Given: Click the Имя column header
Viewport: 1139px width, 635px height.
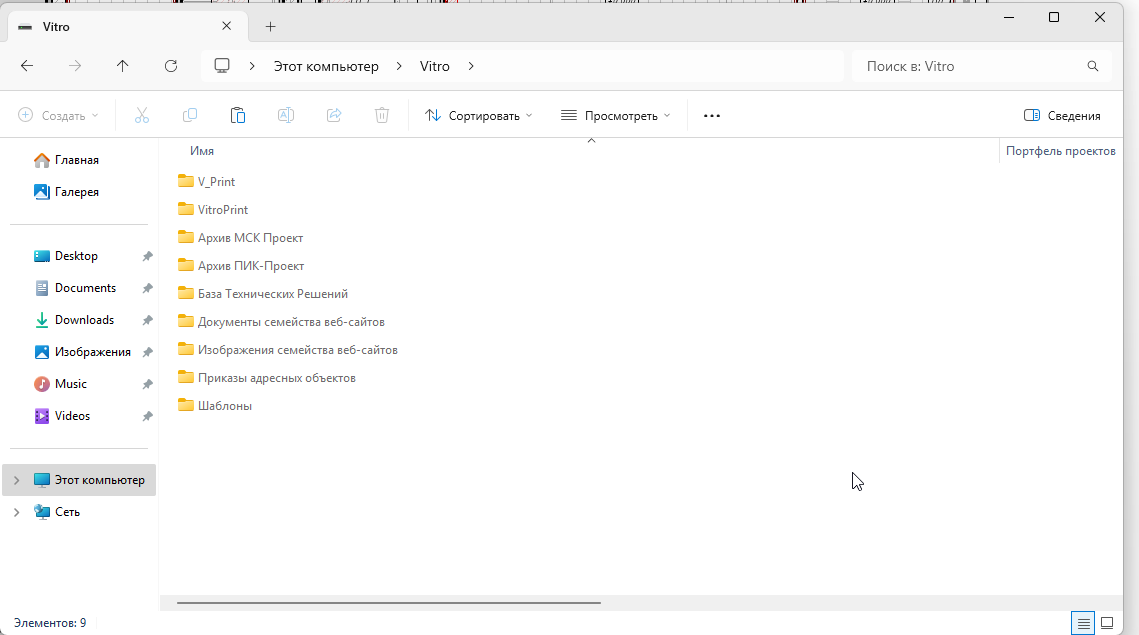Looking at the screenshot, I should point(202,151).
